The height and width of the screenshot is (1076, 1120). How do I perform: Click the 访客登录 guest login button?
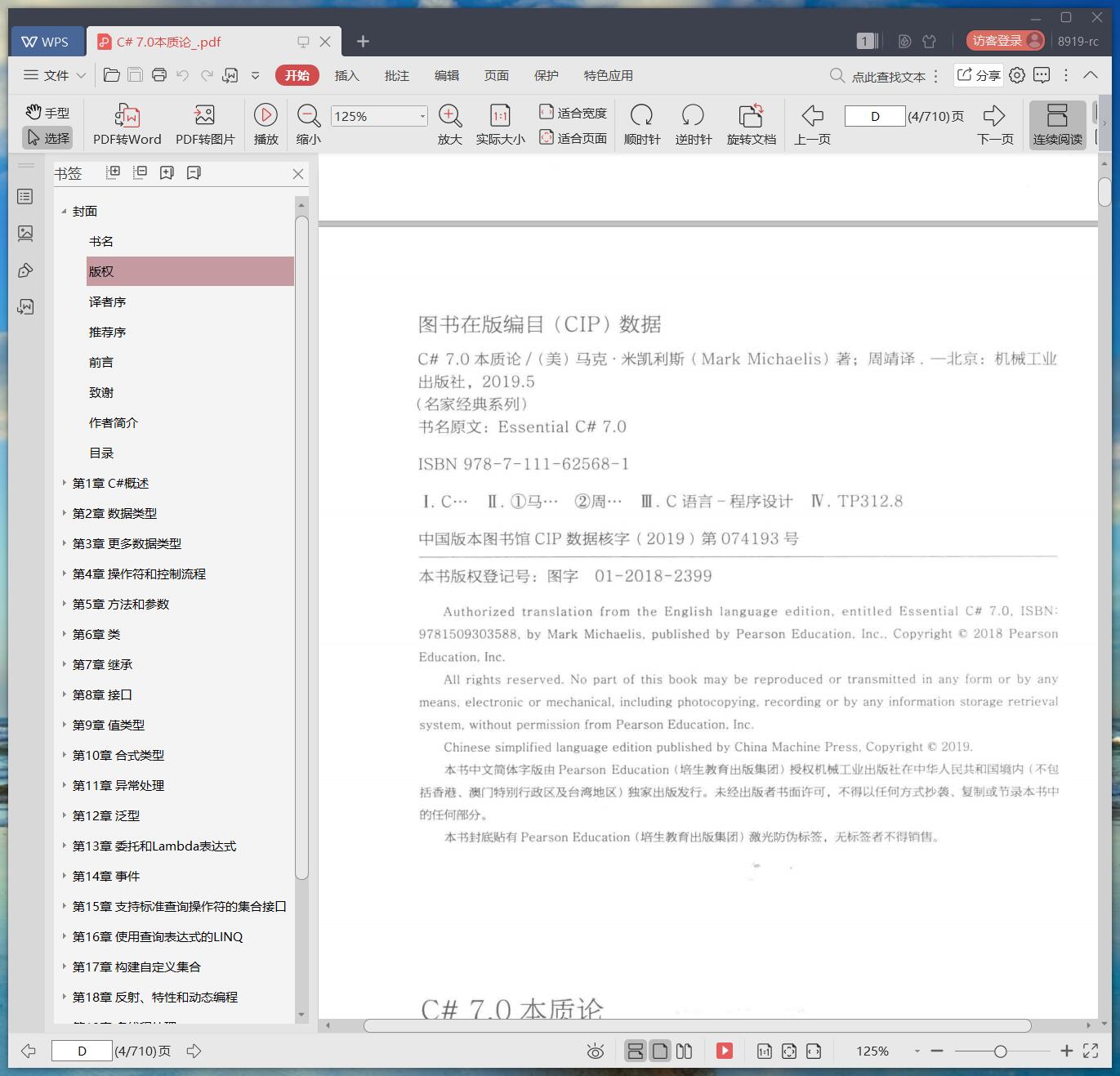[1005, 41]
